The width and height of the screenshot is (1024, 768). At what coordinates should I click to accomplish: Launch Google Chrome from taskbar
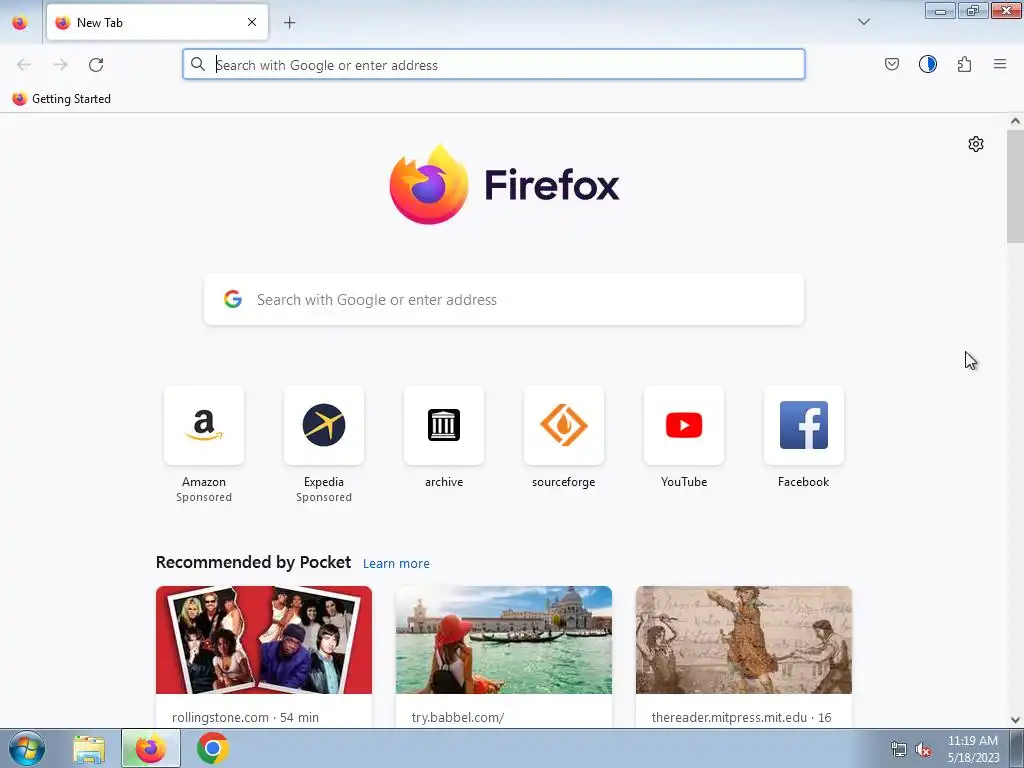click(213, 748)
